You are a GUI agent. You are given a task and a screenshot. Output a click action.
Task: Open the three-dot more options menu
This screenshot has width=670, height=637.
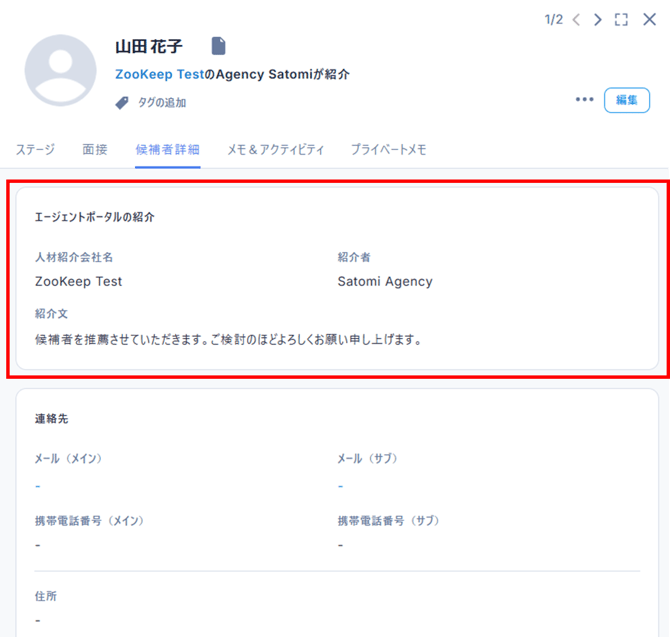584,100
